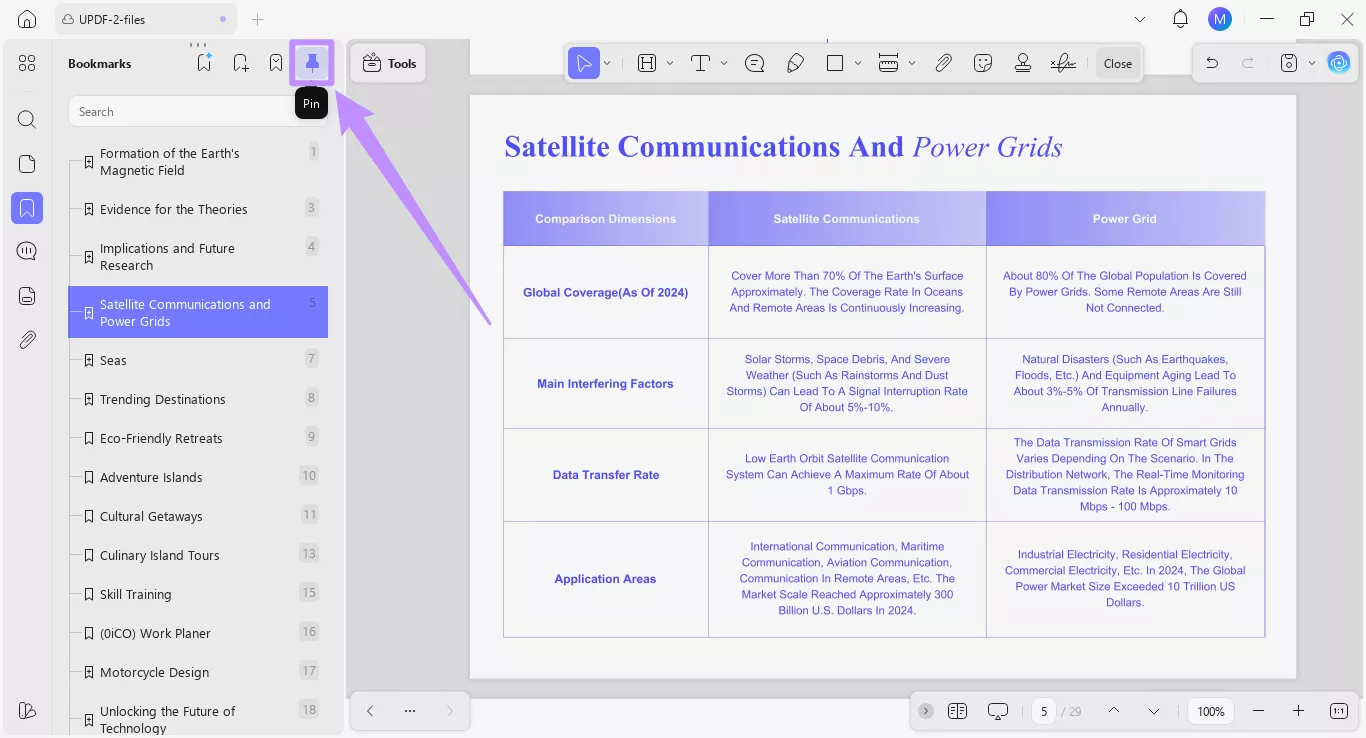This screenshot has height=738, width=1366.
Task: Toggle two-page reading view
Action: [957, 711]
